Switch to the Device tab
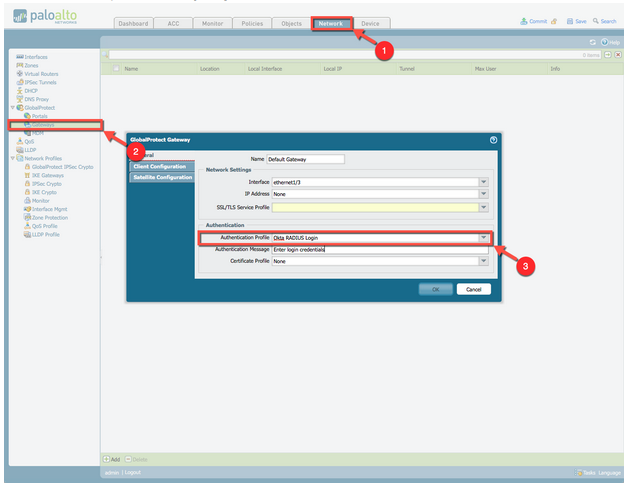This screenshot has height=493, width=635. click(369, 22)
